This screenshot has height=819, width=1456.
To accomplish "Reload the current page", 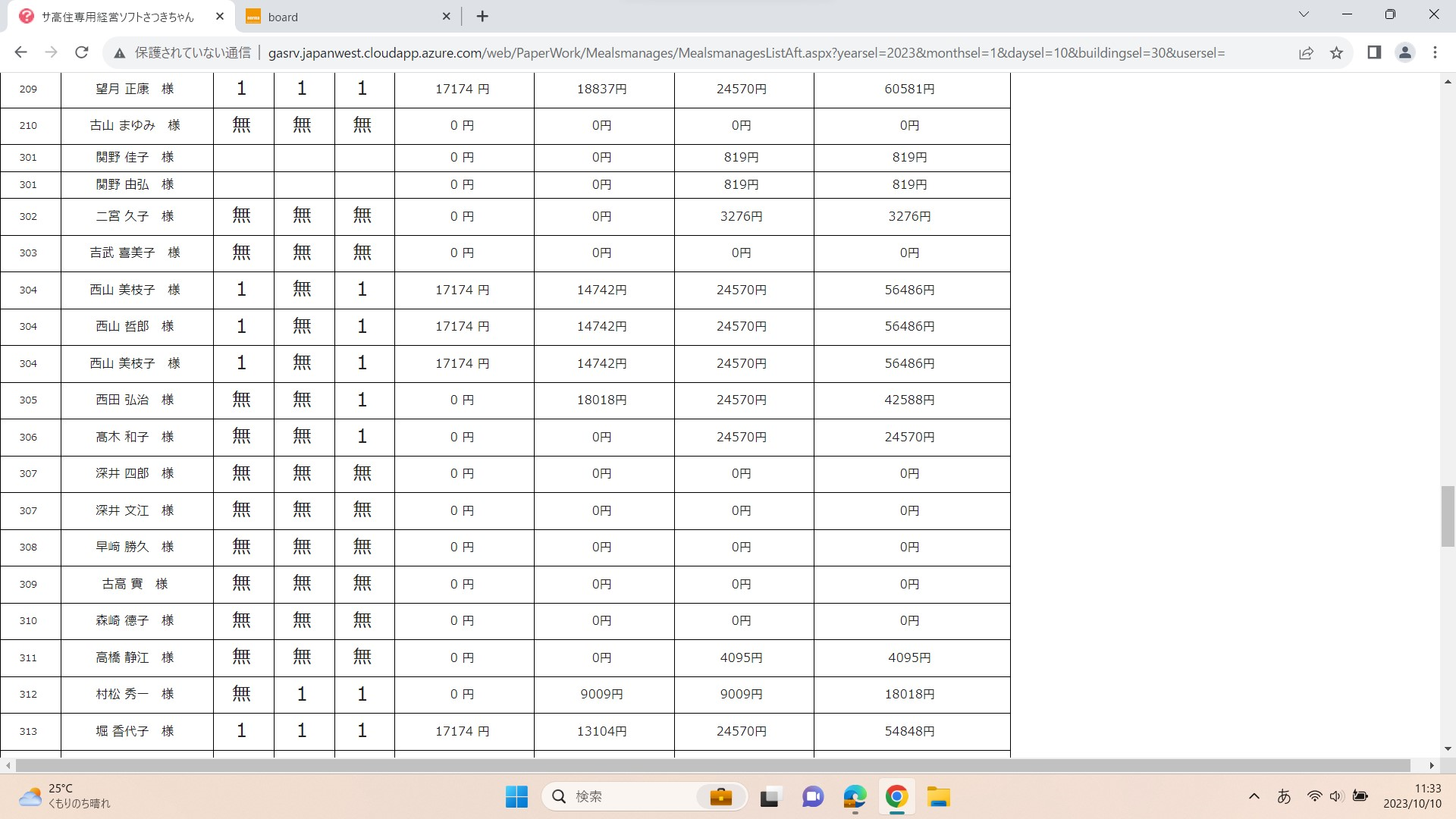I will (82, 52).
